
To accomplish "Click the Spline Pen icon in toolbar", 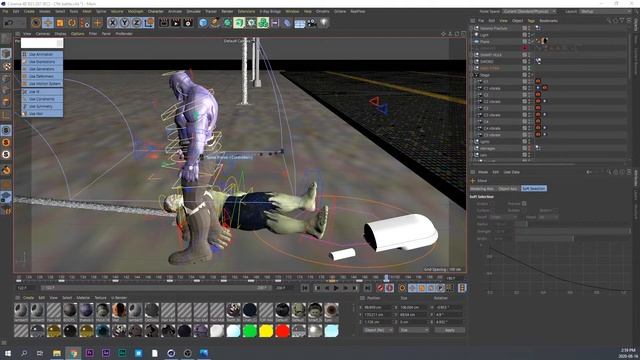I will pyautogui.click(x=215, y=23).
